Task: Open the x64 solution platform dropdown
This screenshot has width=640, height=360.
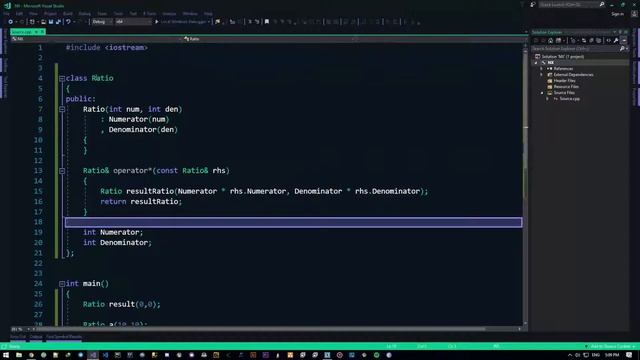Action: tap(133, 22)
